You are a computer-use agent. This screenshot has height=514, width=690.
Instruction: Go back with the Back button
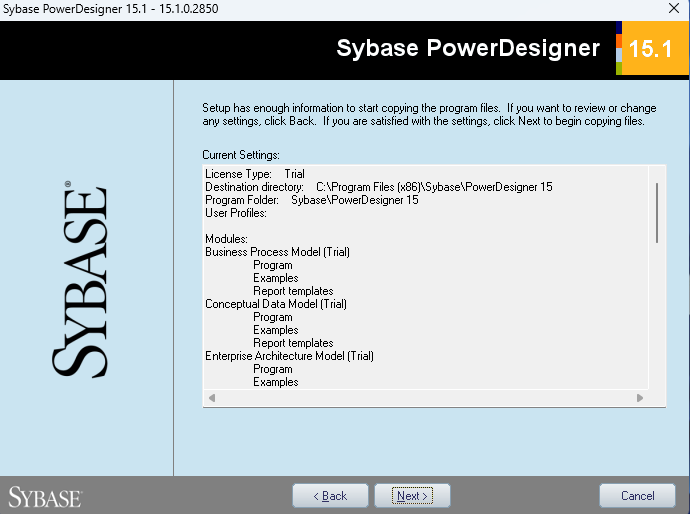tap(330, 496)
